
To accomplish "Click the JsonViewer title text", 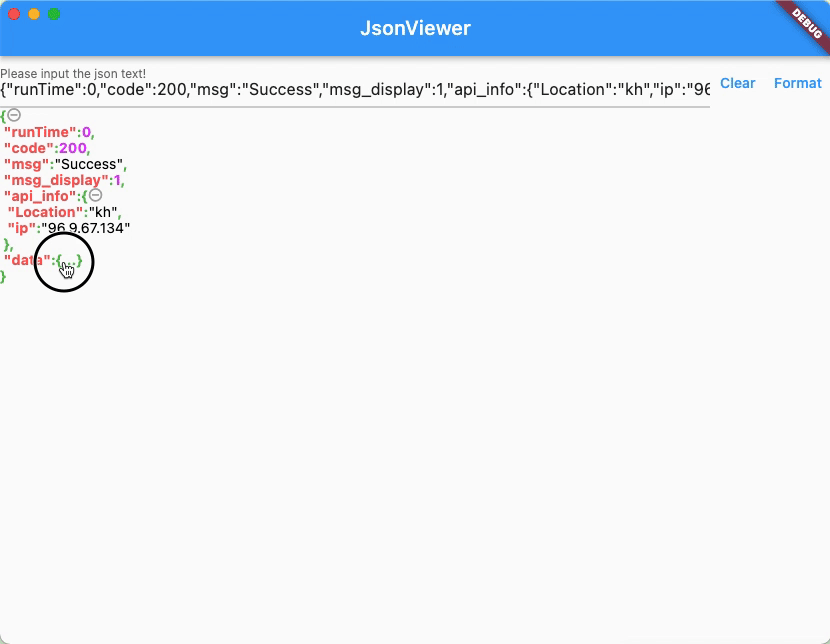I will [416, 28].
